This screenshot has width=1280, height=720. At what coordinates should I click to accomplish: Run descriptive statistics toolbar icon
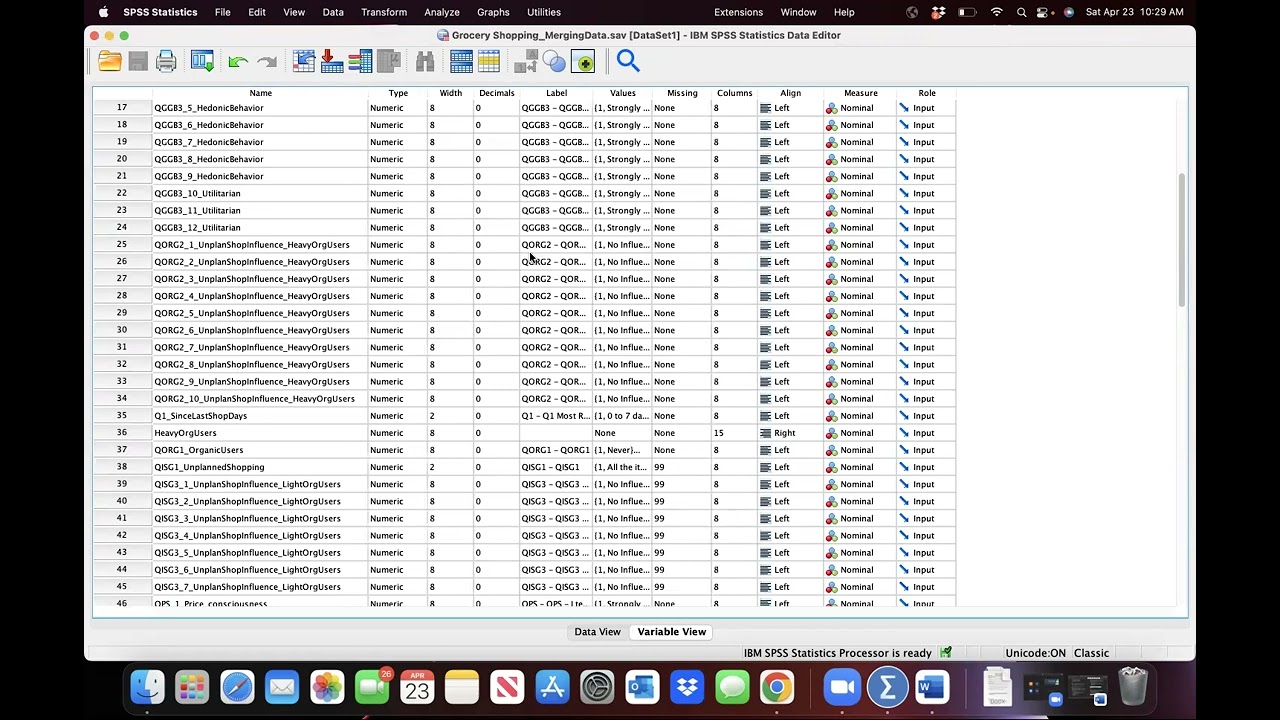(x=388, y=62)
